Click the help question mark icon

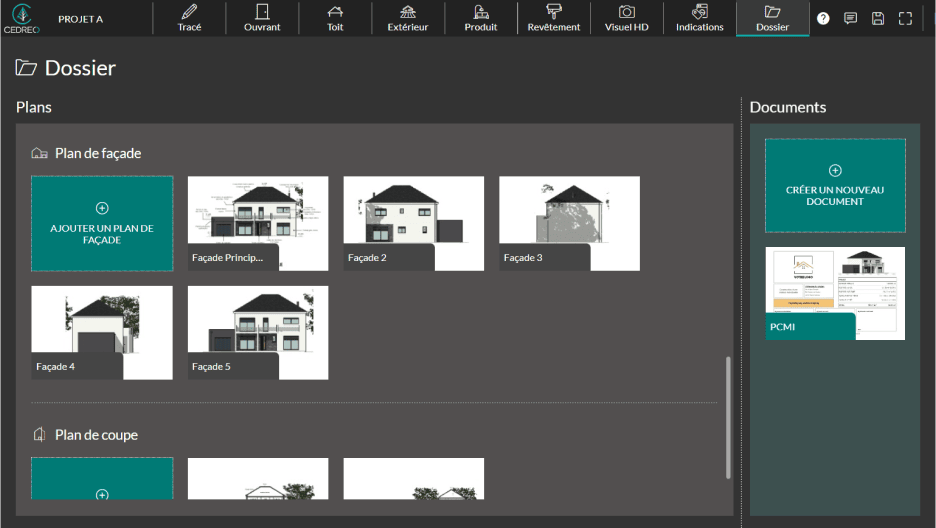(823, 18)
